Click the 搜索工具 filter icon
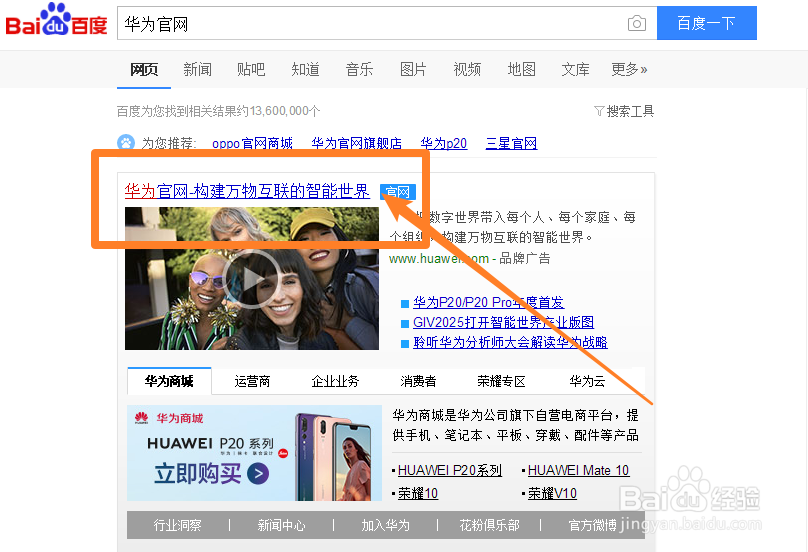The image size is (808, 552). (599, 111)
